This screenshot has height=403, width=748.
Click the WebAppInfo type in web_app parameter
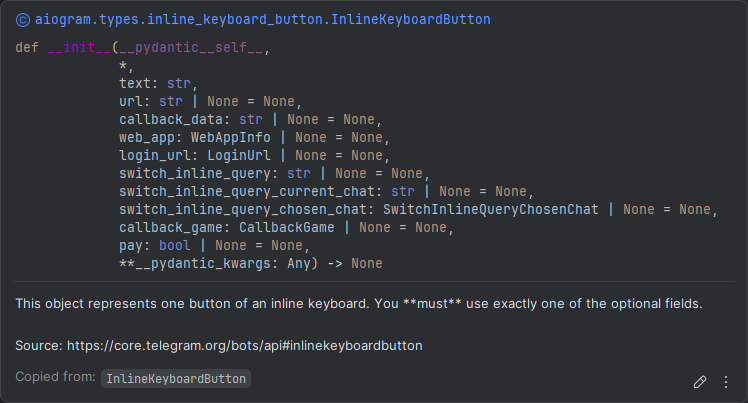[231, 137]
